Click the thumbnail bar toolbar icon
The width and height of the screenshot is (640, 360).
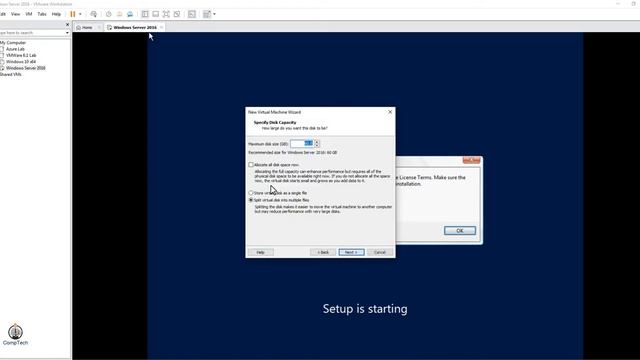pos(156,14)
